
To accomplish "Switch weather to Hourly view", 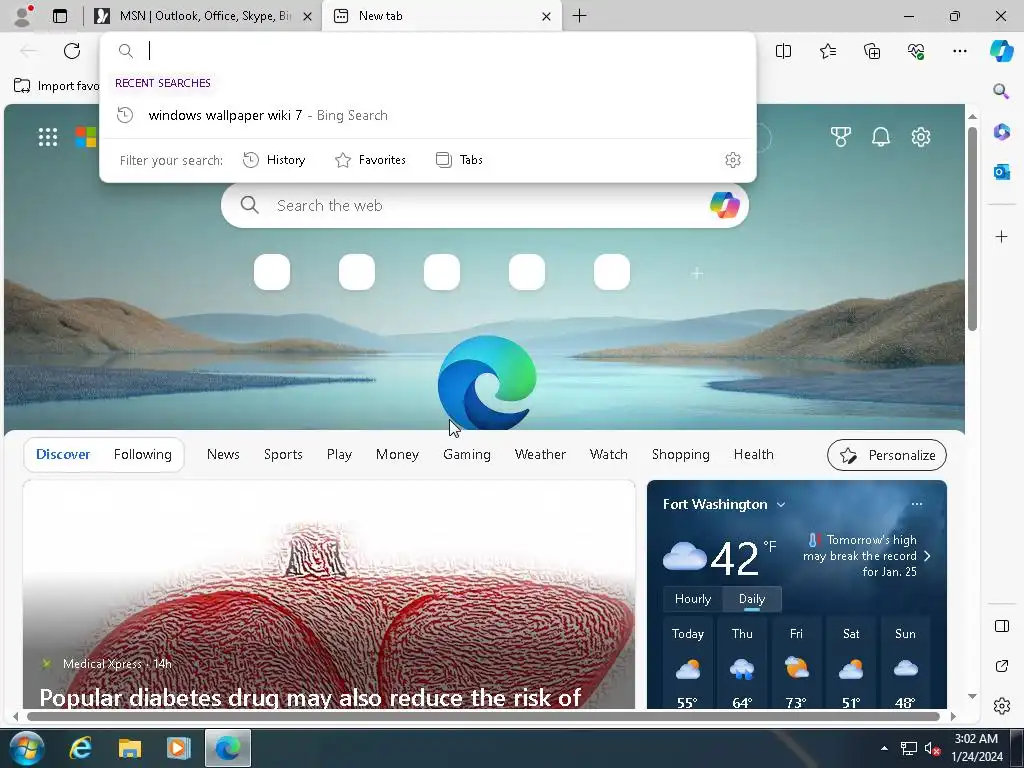I will [x=693, y=599].
